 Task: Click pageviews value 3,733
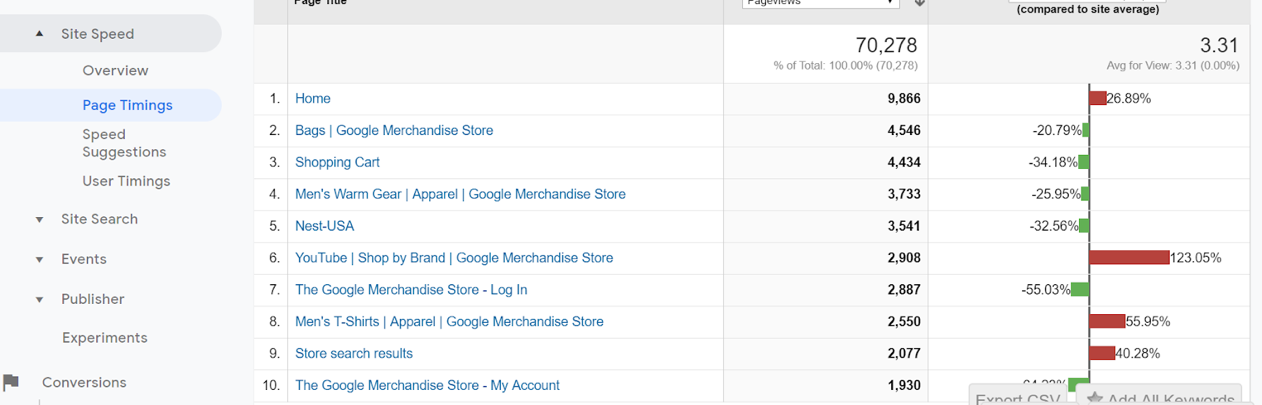(904, 194)
